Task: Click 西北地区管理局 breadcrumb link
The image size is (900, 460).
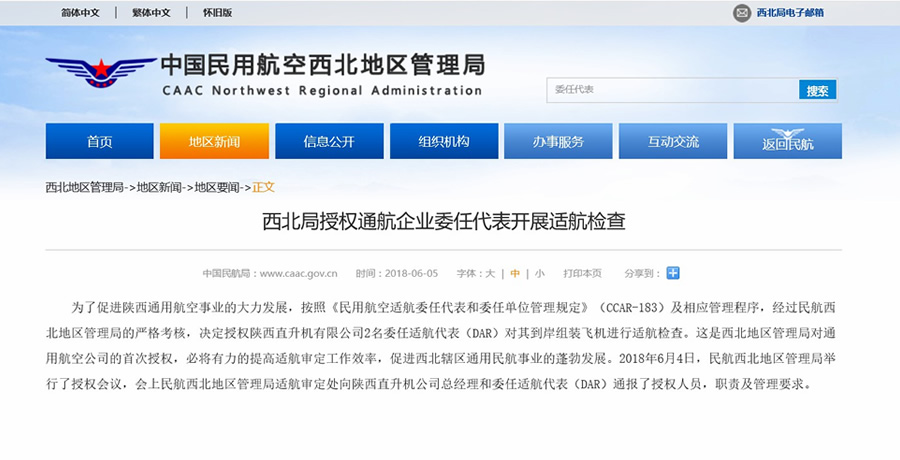Action: 85,187
